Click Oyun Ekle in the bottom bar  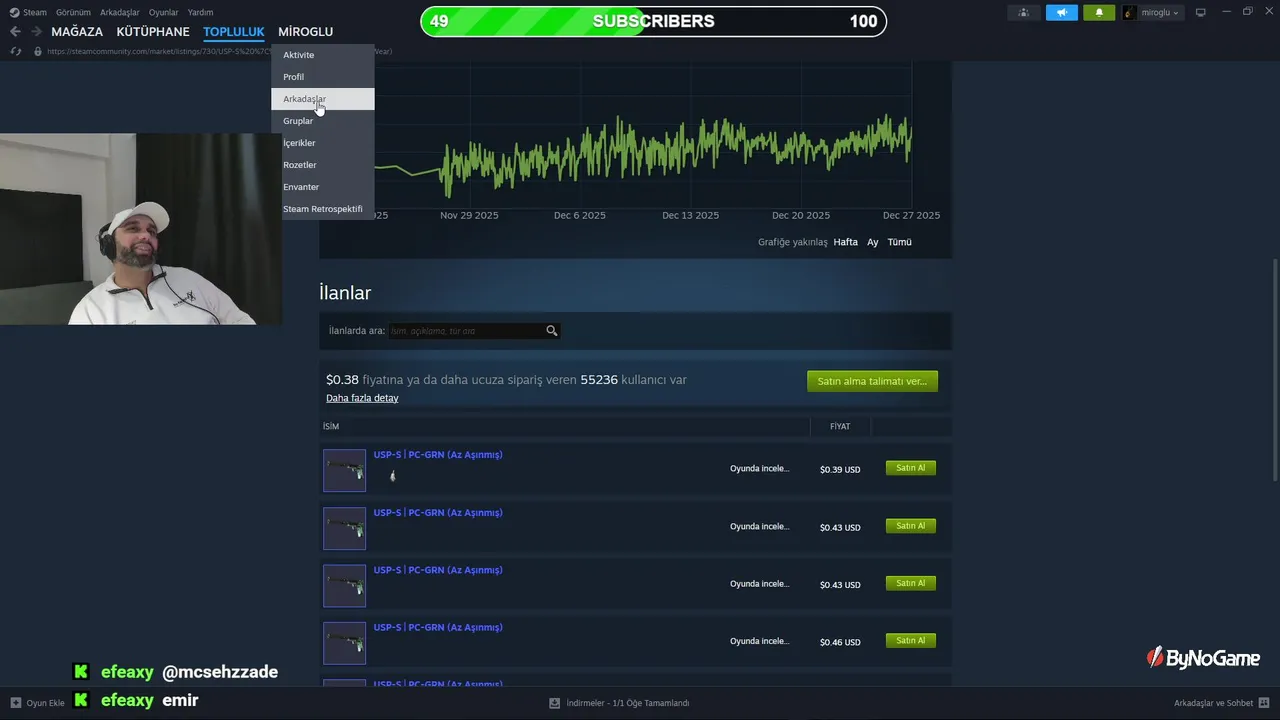(x=45, y=703)
